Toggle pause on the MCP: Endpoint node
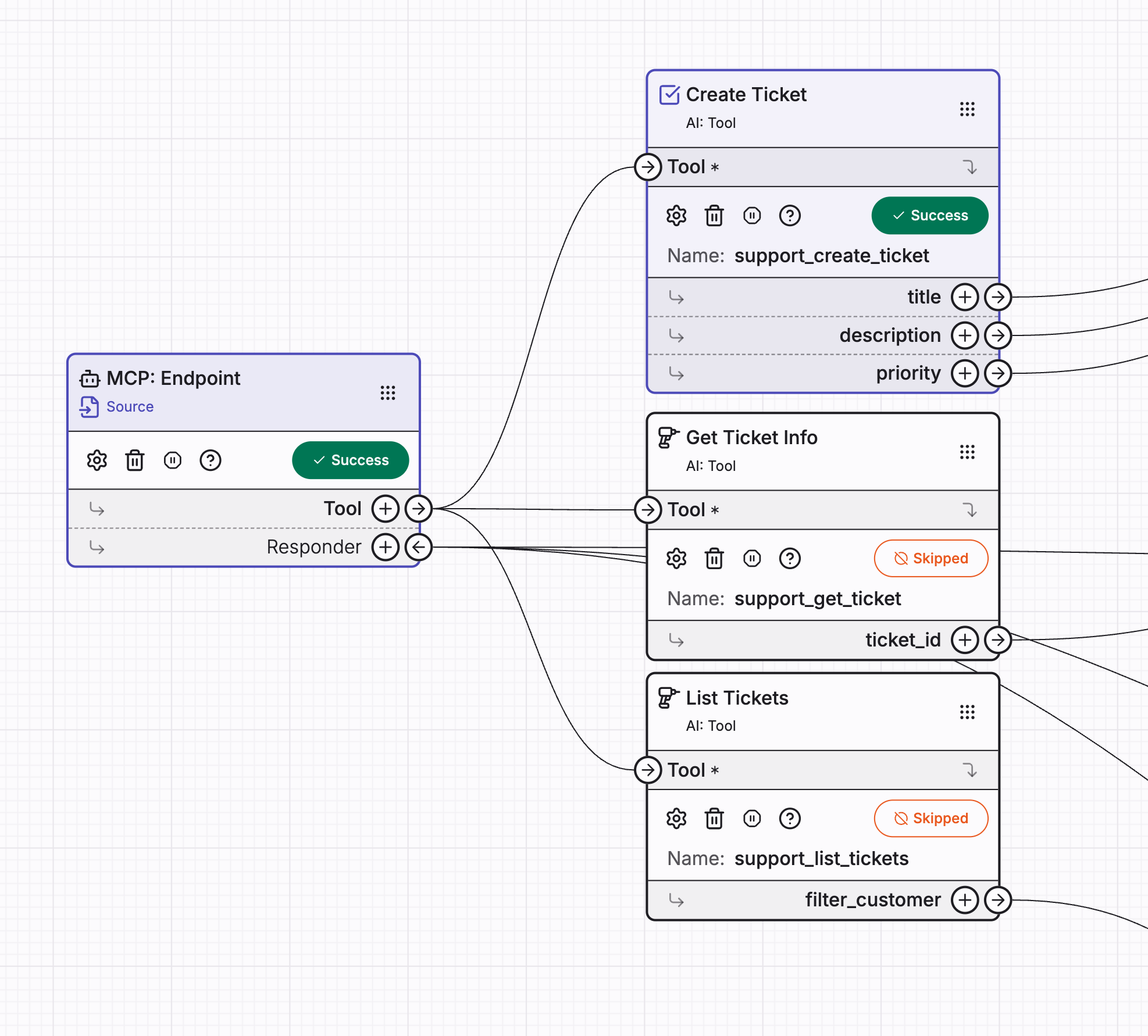Viewport: 1148px width, 1036px height. pyautogui.click(x=172, y=460)
